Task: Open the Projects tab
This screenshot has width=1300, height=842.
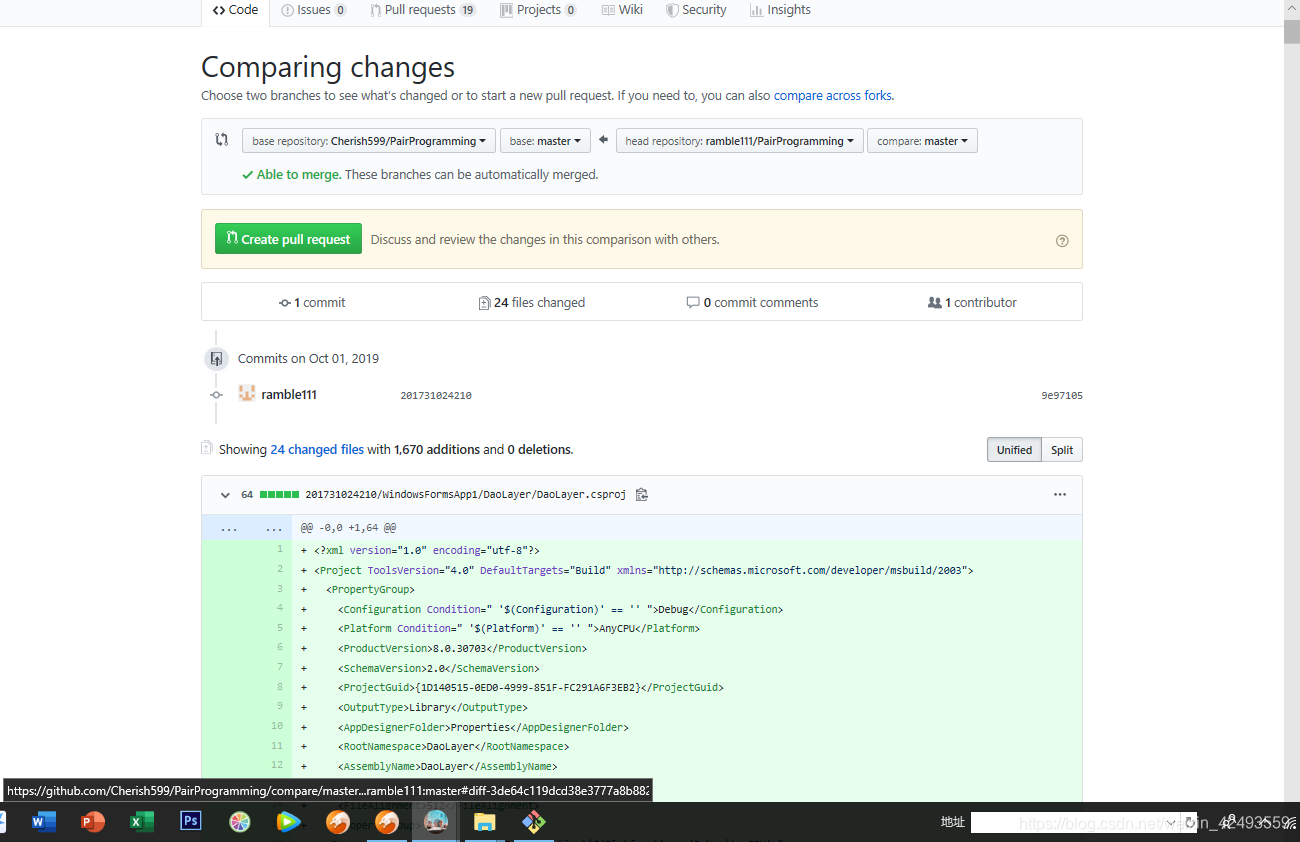Action: 540,10
